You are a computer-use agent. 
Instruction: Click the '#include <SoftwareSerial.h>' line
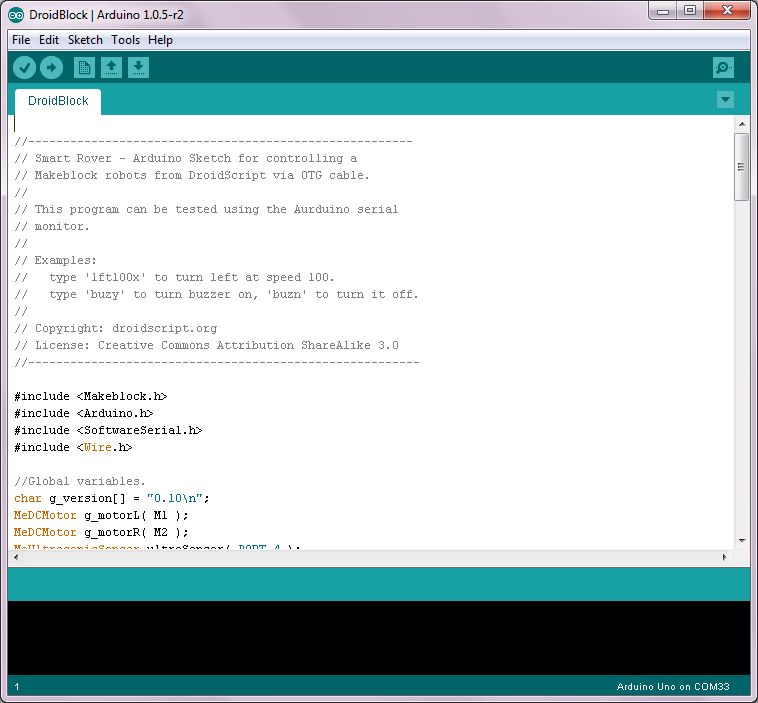point(108,430)
